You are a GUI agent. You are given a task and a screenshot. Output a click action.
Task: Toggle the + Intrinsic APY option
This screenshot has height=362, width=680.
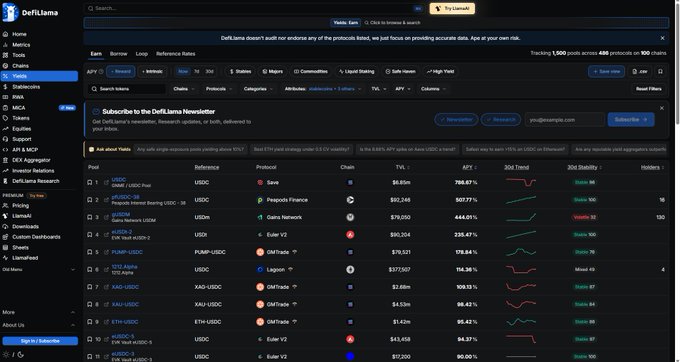coord(152,72)
